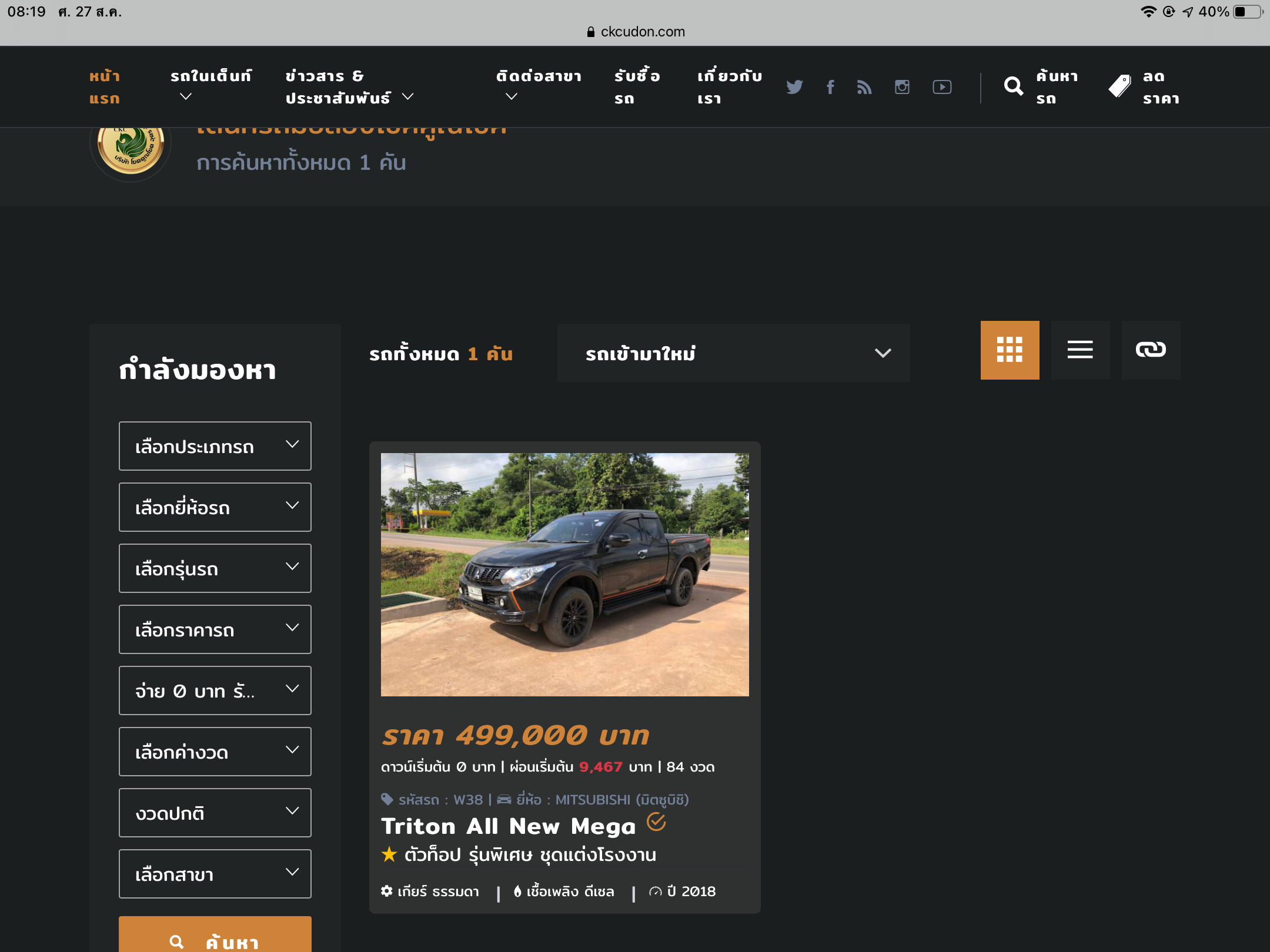1270x952 pixels.
Task: Expand the car type dropdown
Action: pyautogui.click(x=215, y=446)
